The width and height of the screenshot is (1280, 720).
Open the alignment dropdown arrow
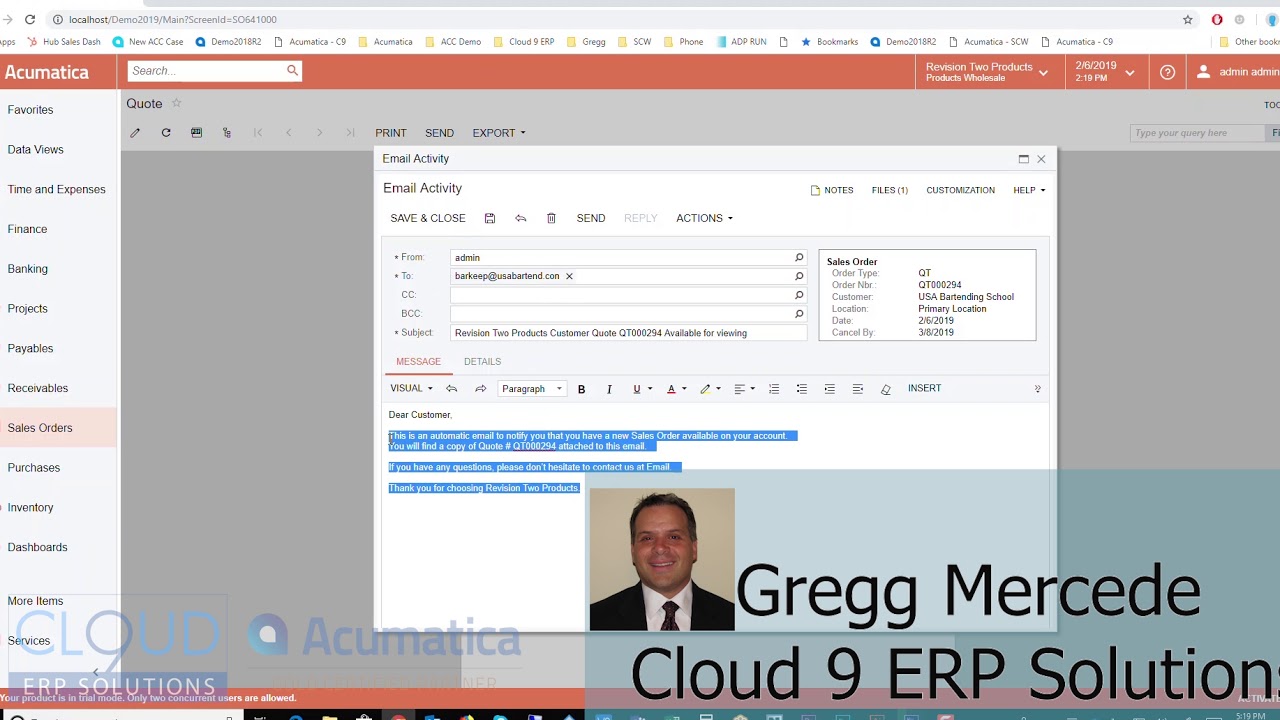(752, 389)
